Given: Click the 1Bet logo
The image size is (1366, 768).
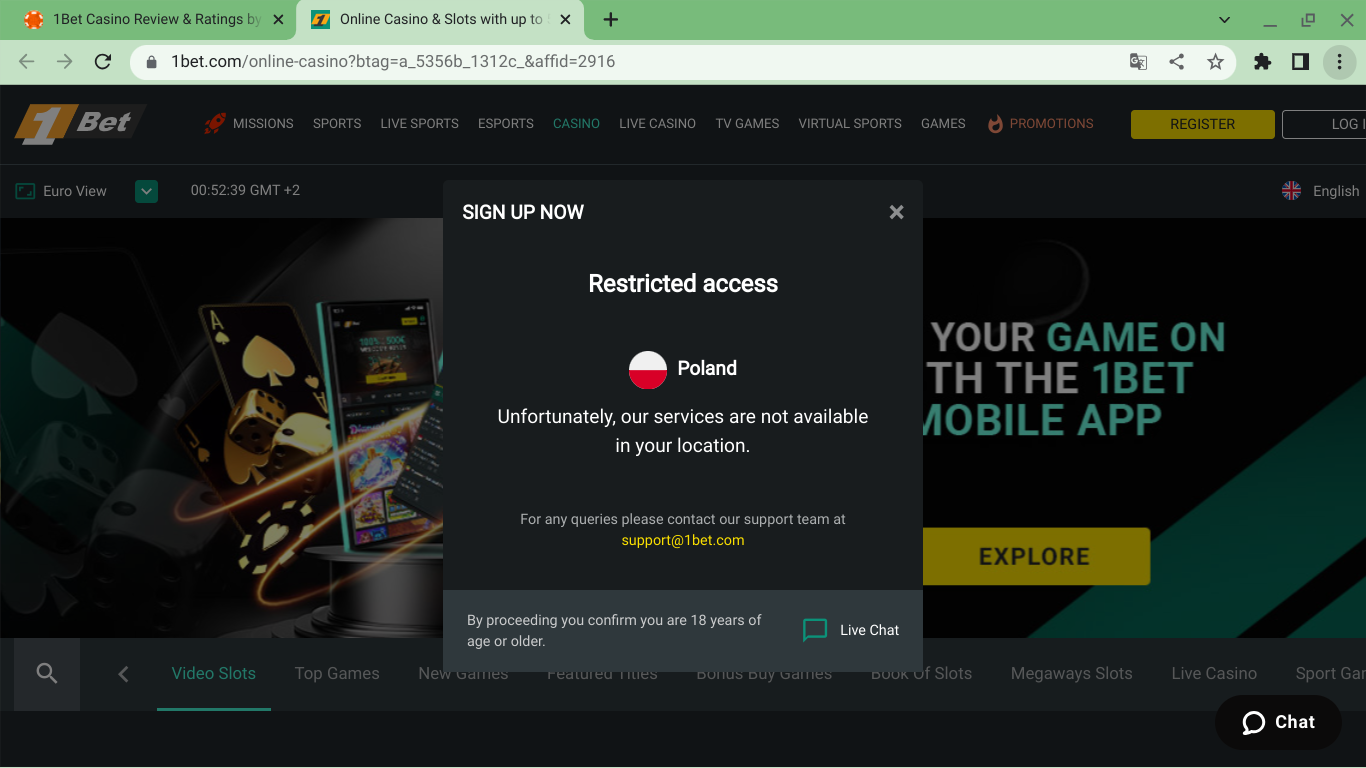Looking at the screenshot, I should pos(79,124).
